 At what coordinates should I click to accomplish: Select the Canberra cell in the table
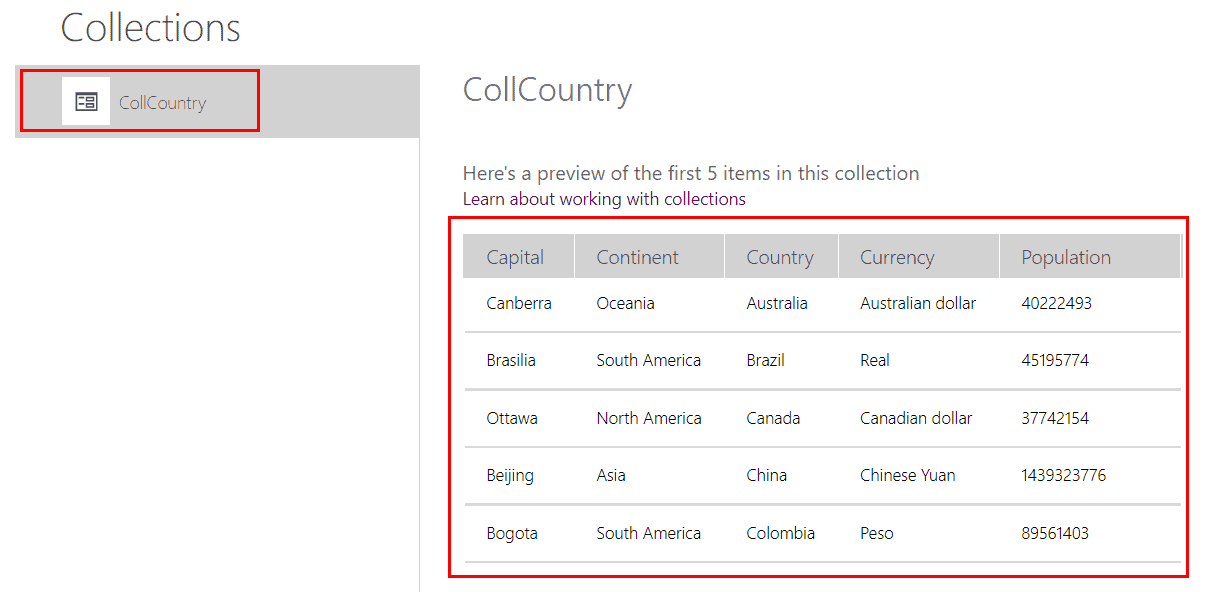[519, 303]
